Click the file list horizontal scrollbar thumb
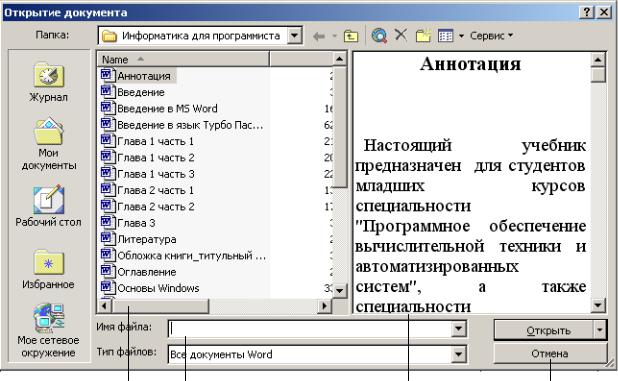This screenshot has width=618, height=381. (160, 305)
